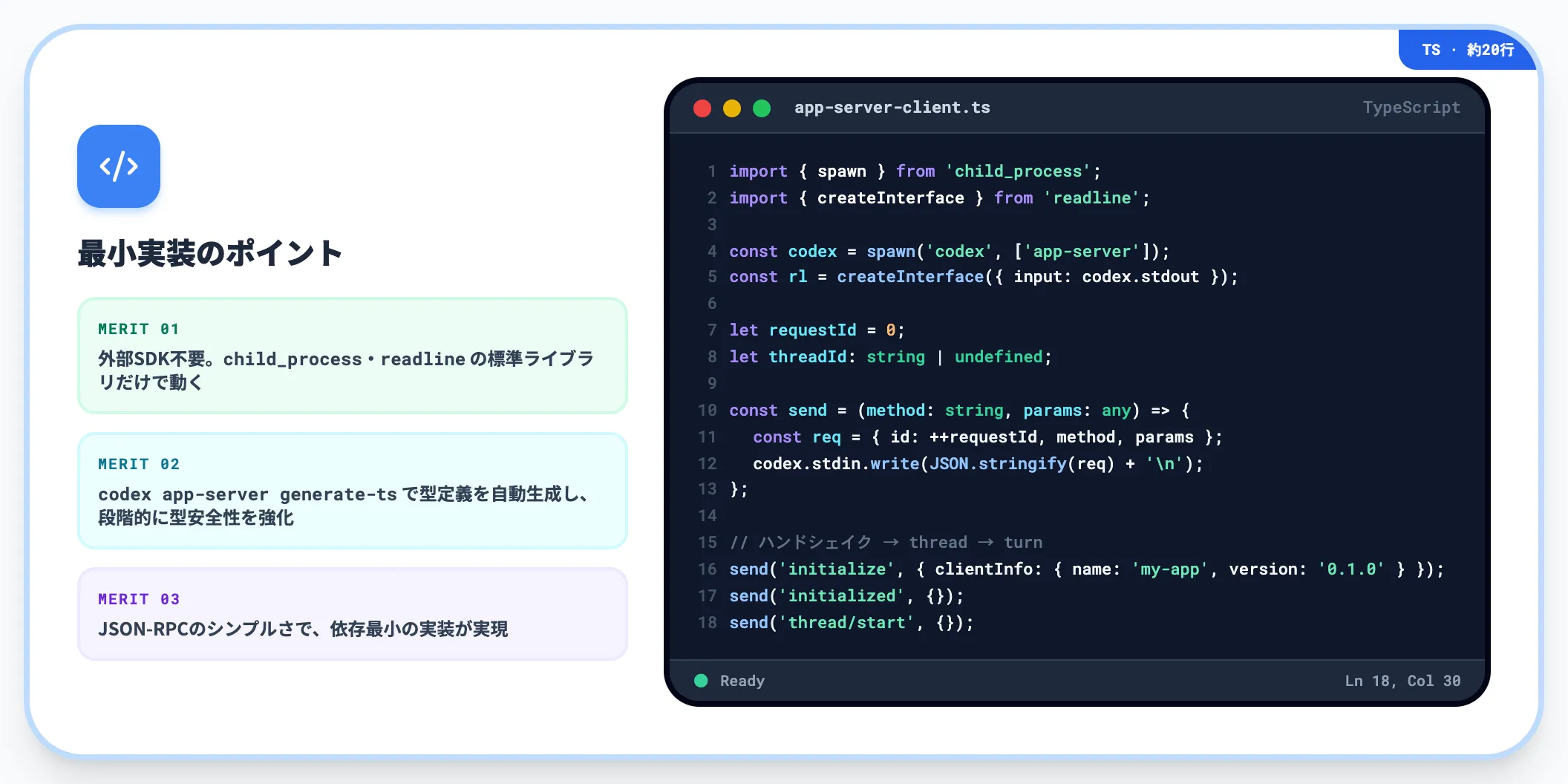This screenshot has height=784, width=1568.
Task: Open the card about generate-ts 型定義
Action: pos(353,491)
